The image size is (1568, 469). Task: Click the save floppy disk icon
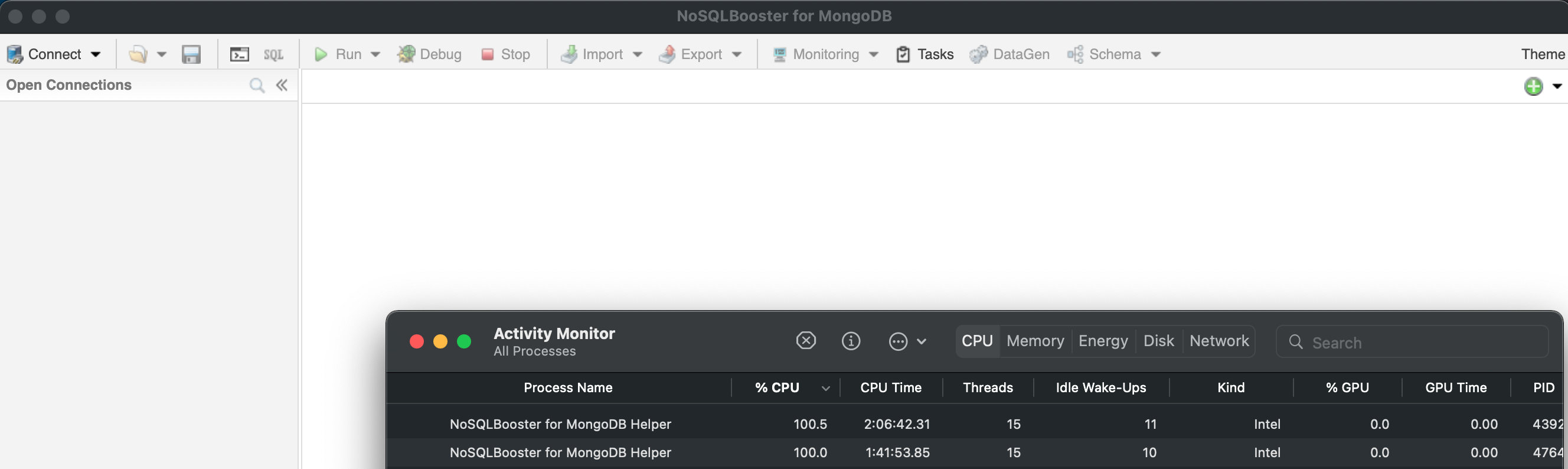[191, 54]
